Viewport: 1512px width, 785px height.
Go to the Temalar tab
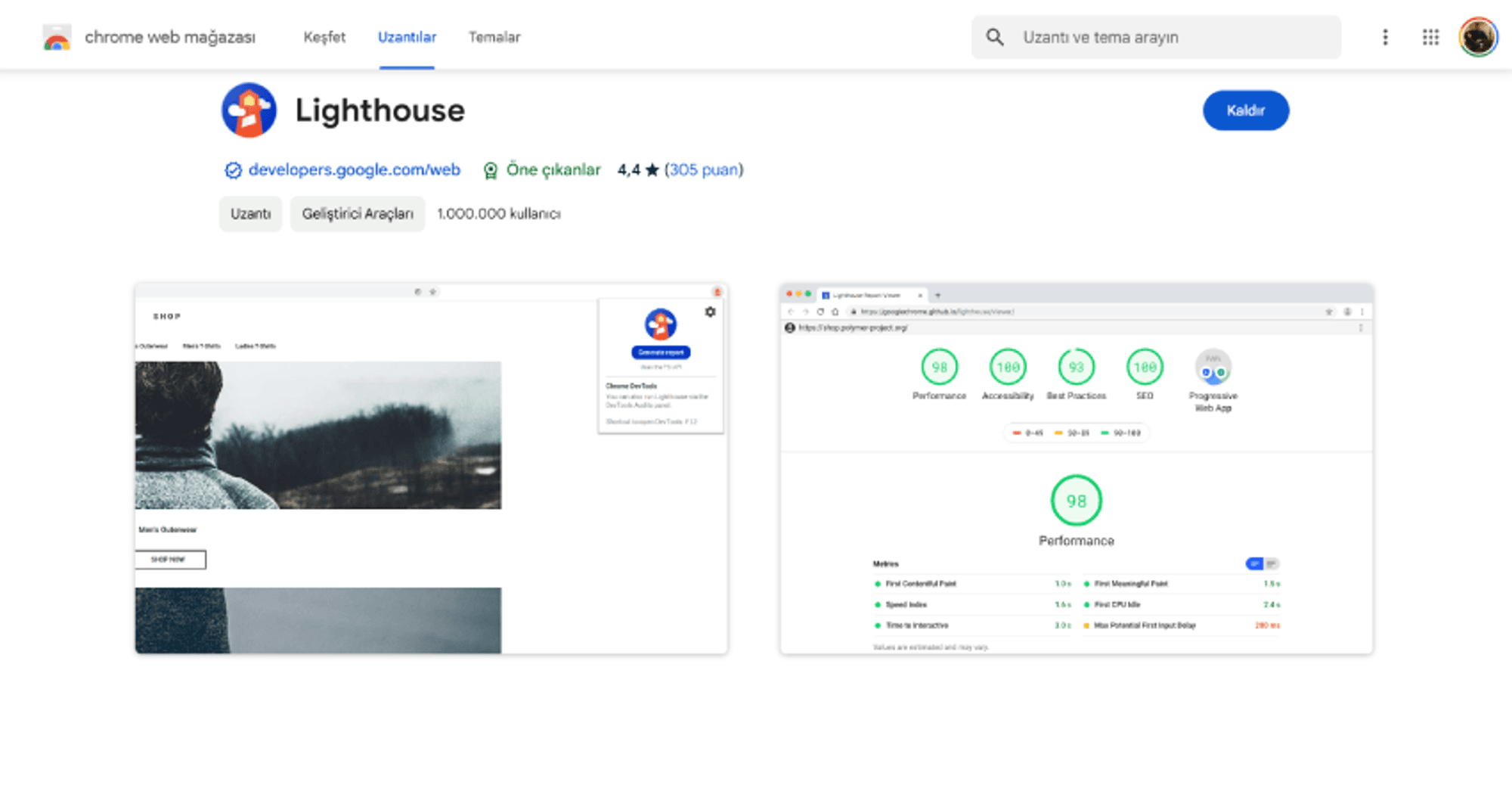[494, 37]
